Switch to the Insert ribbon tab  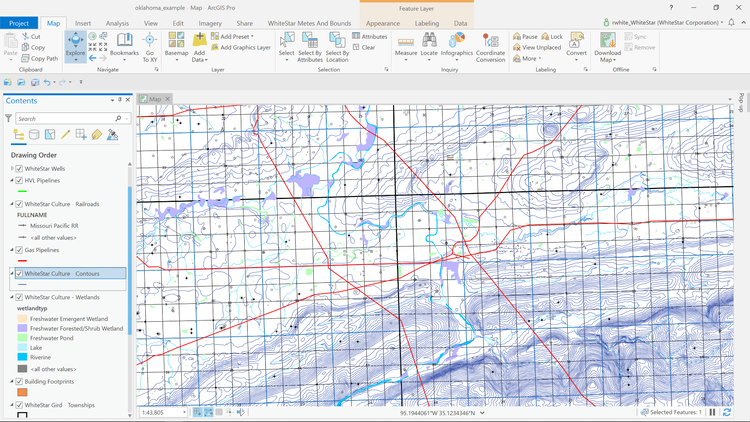click(x=83, y=23)
